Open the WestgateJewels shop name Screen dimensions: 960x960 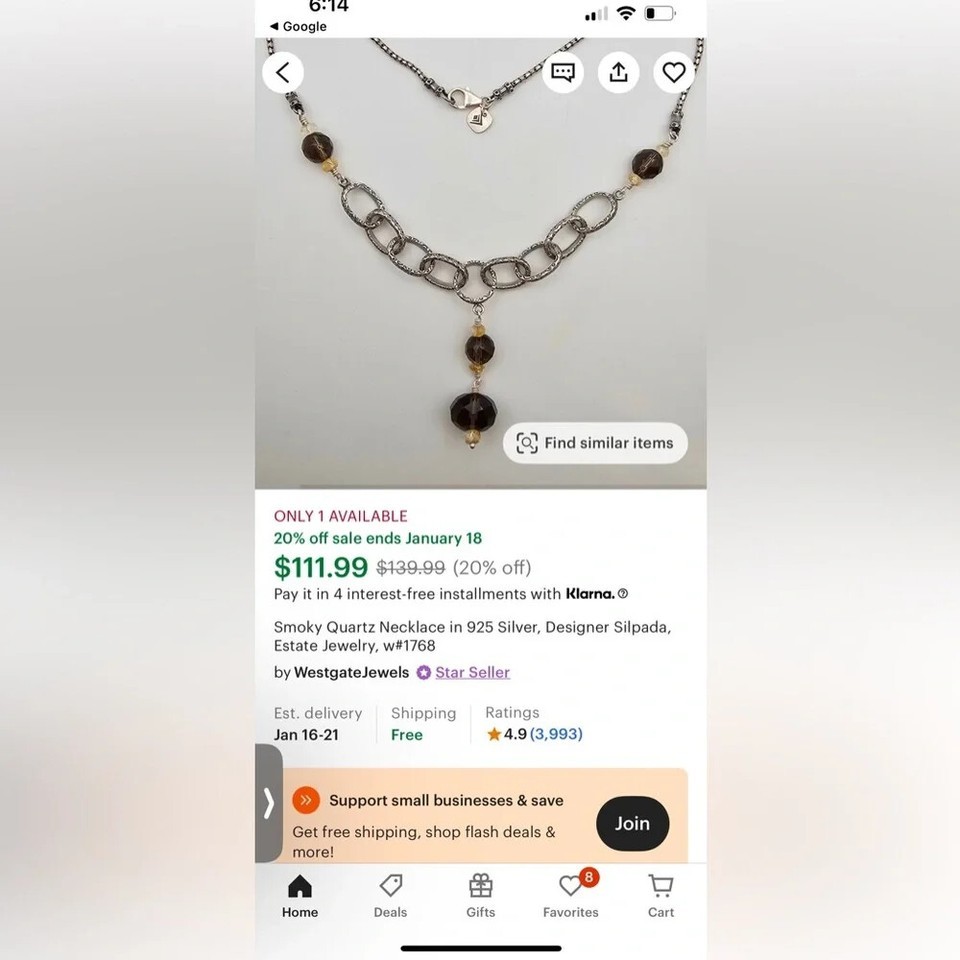pos(351,672)
